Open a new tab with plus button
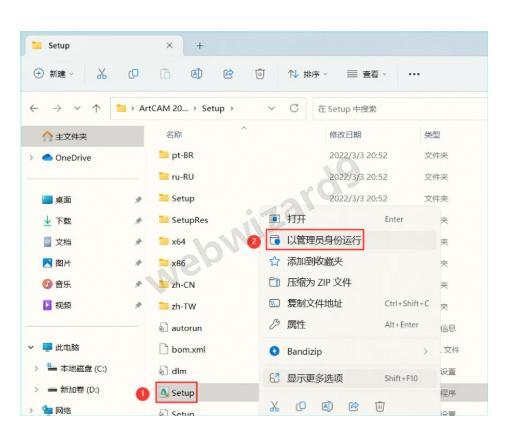 [x=200, y=46]
